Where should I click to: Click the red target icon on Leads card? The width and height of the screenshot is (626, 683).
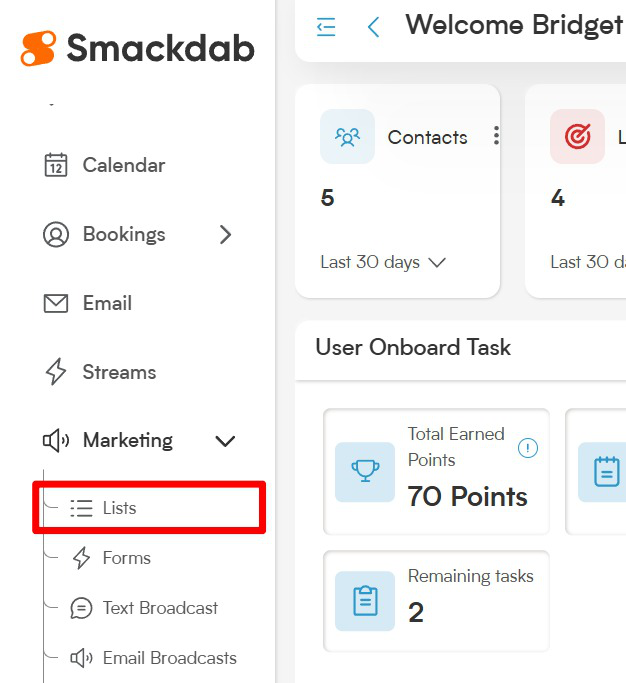[x=577, y=137]
